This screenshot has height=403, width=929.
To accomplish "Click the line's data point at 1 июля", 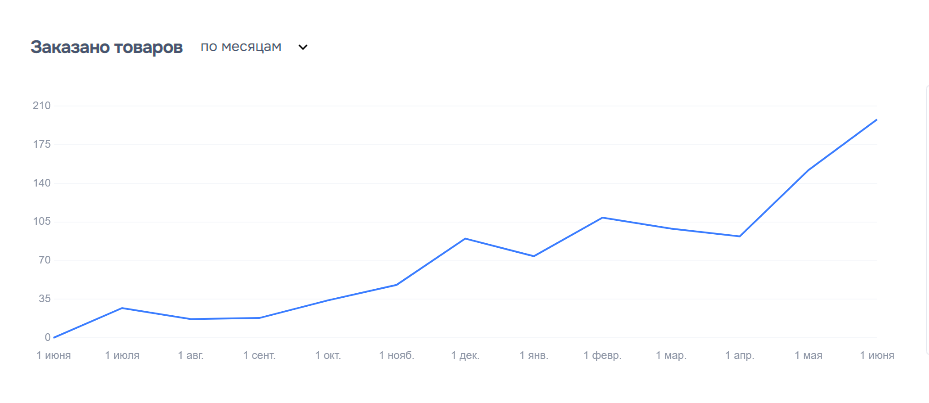I will [122, 308].
